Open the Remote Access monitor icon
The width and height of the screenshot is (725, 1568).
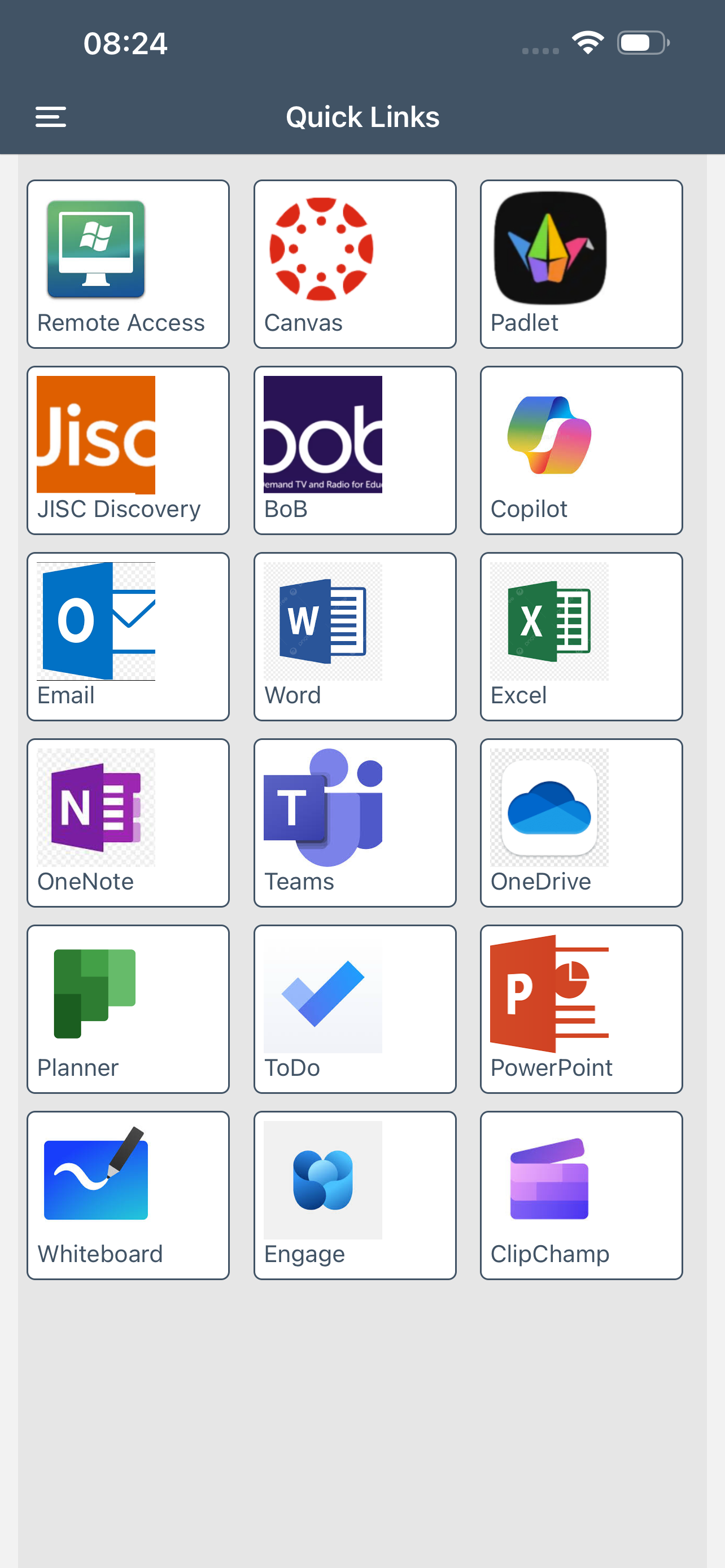tap(96, 249)
